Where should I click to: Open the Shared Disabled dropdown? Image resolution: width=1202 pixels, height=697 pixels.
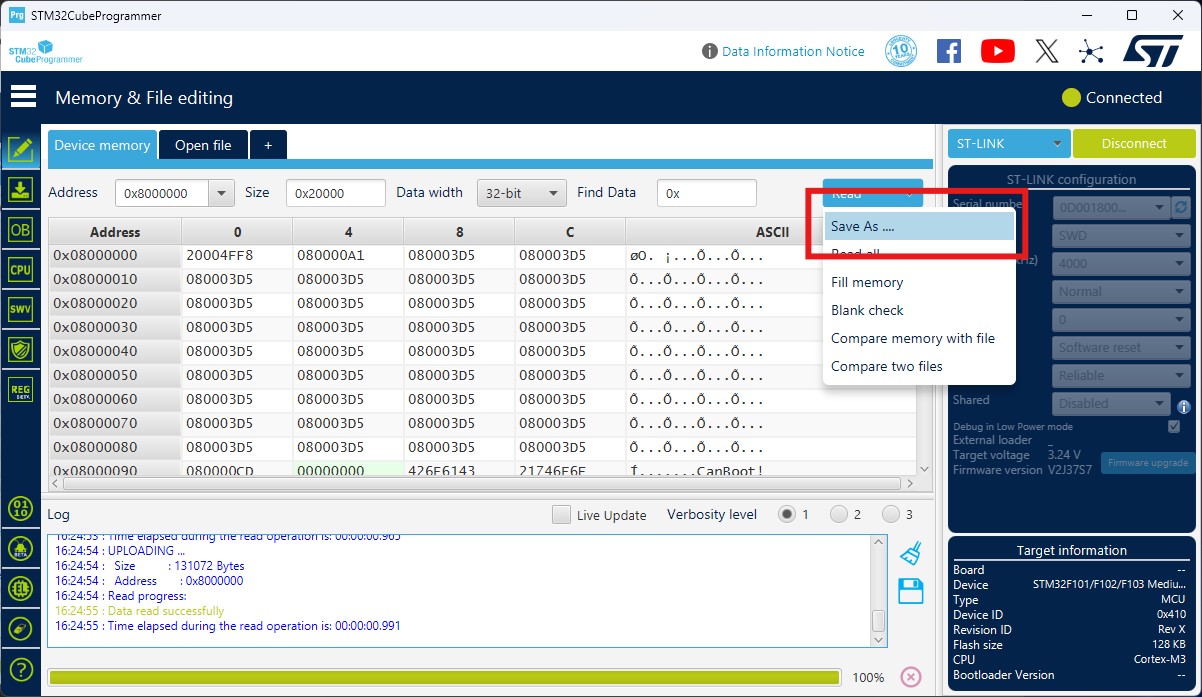pyautogui.click(x=1111, y=404)
